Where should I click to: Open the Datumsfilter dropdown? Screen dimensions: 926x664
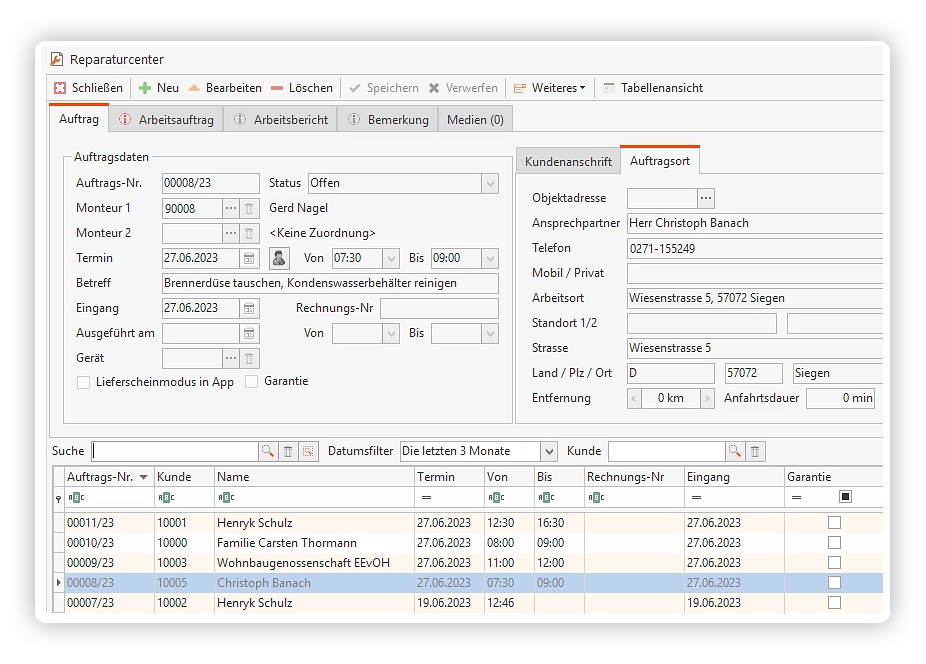[x=548, y=452]
